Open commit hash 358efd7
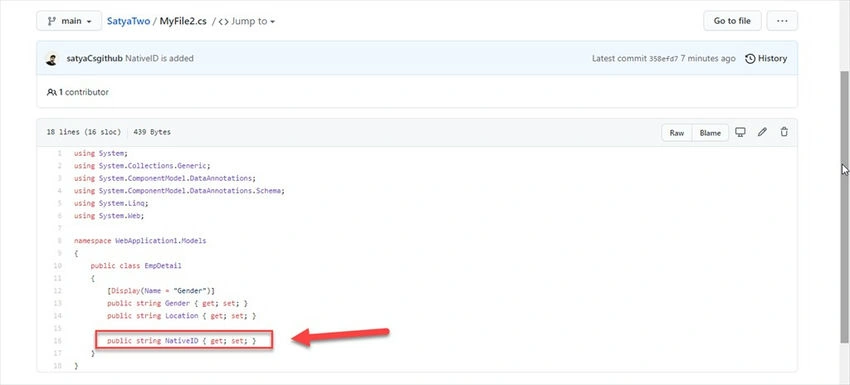Viewport: 850px width, 385px height. 664,59
